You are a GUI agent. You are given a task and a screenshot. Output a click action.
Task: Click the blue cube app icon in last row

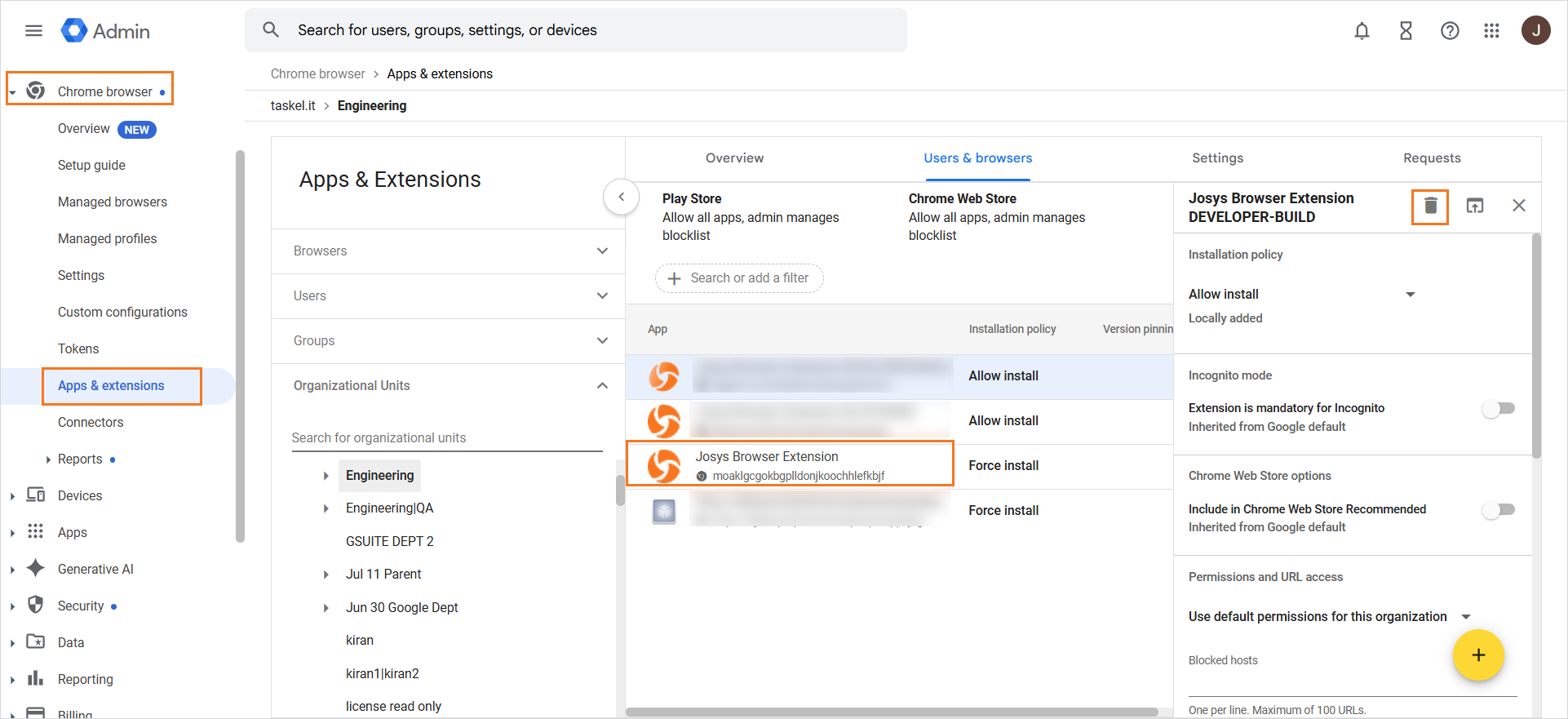664,511
